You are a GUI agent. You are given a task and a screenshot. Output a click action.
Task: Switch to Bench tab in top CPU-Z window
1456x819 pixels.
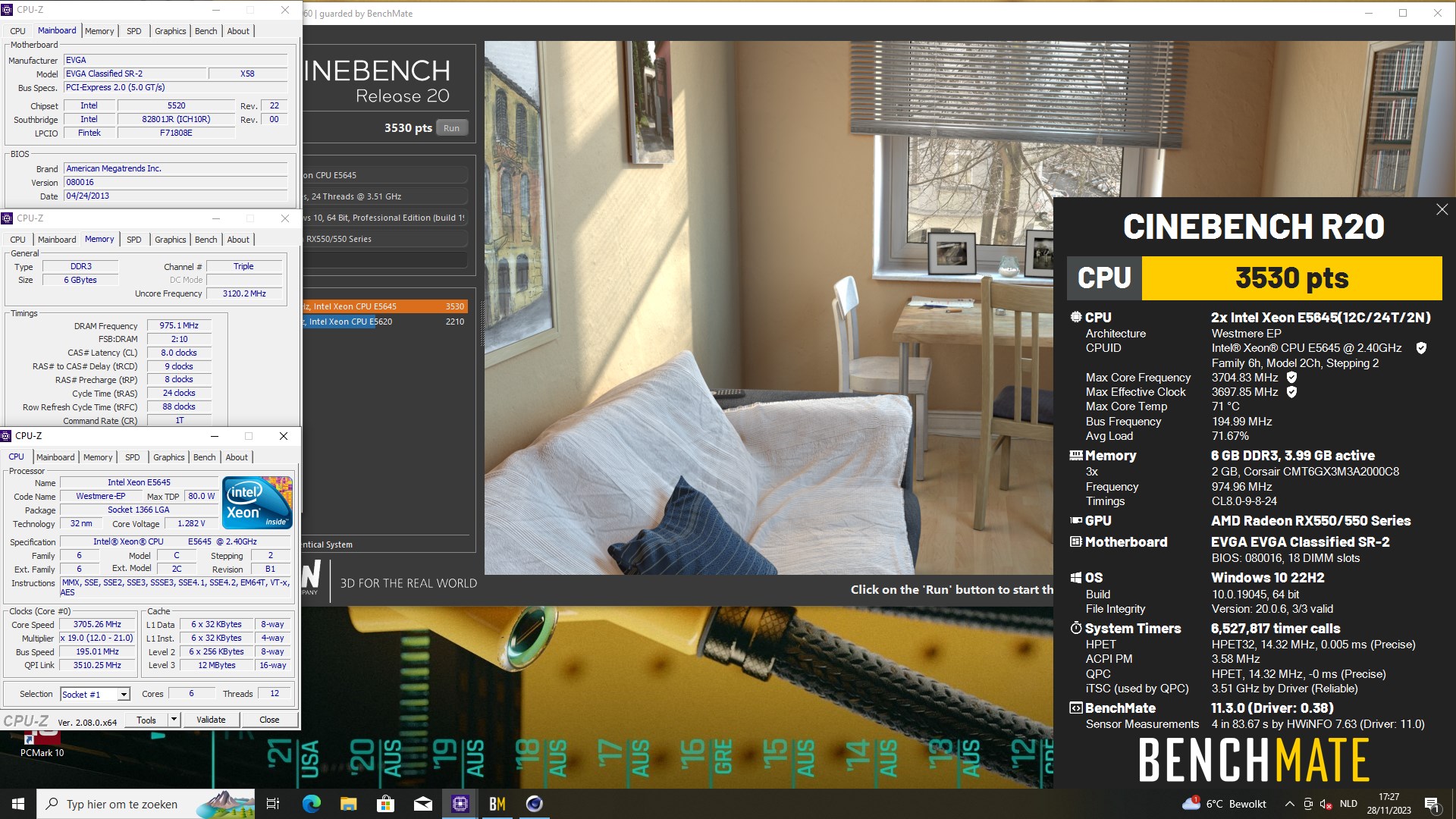click(206, 31)
